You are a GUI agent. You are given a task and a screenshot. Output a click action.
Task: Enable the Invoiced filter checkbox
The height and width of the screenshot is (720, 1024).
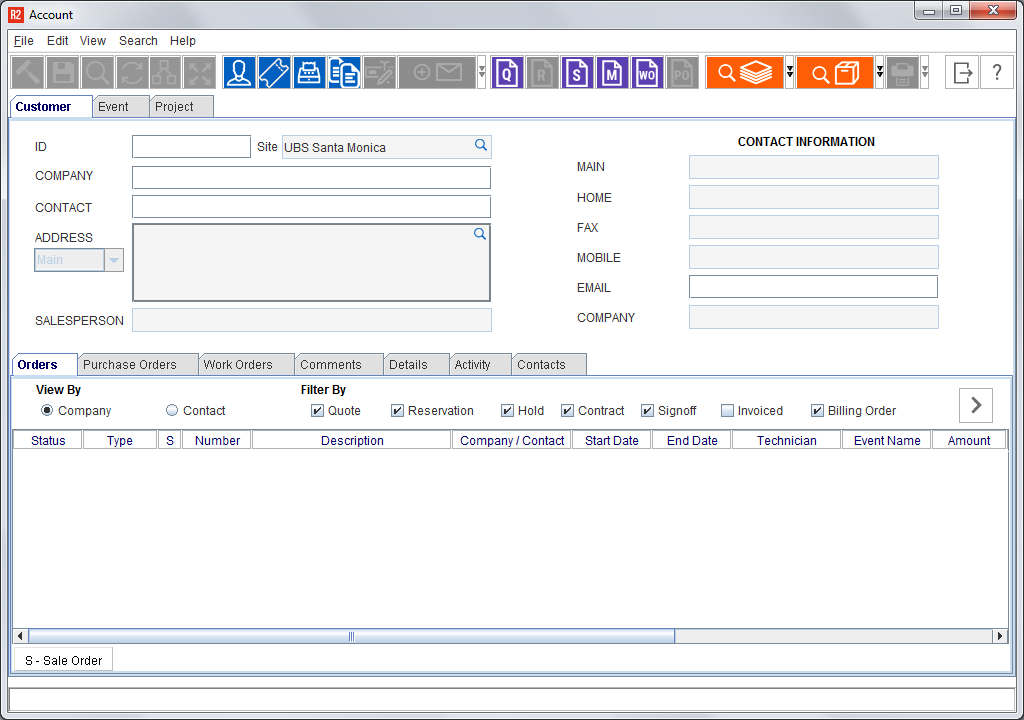tap(727, 411)
